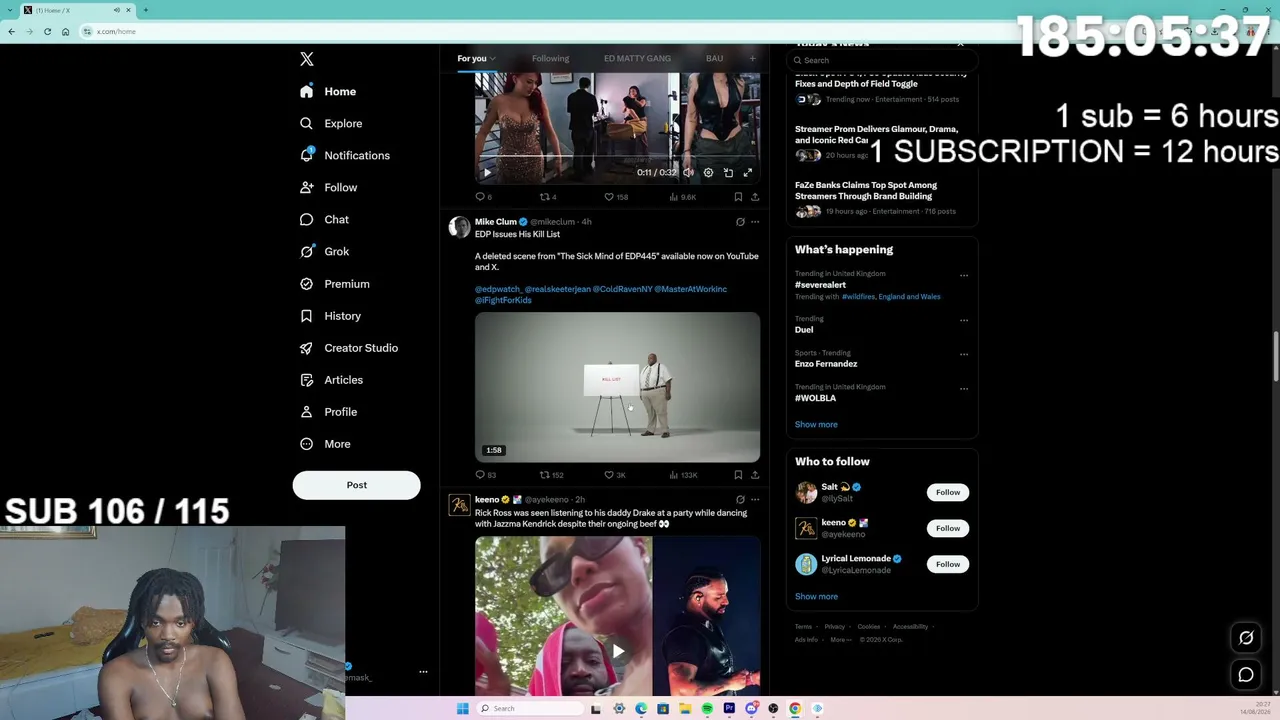Open more options for Enzo Fernandez trend
The height and width of the screenshot is (720, 1280).
point(964,354)
